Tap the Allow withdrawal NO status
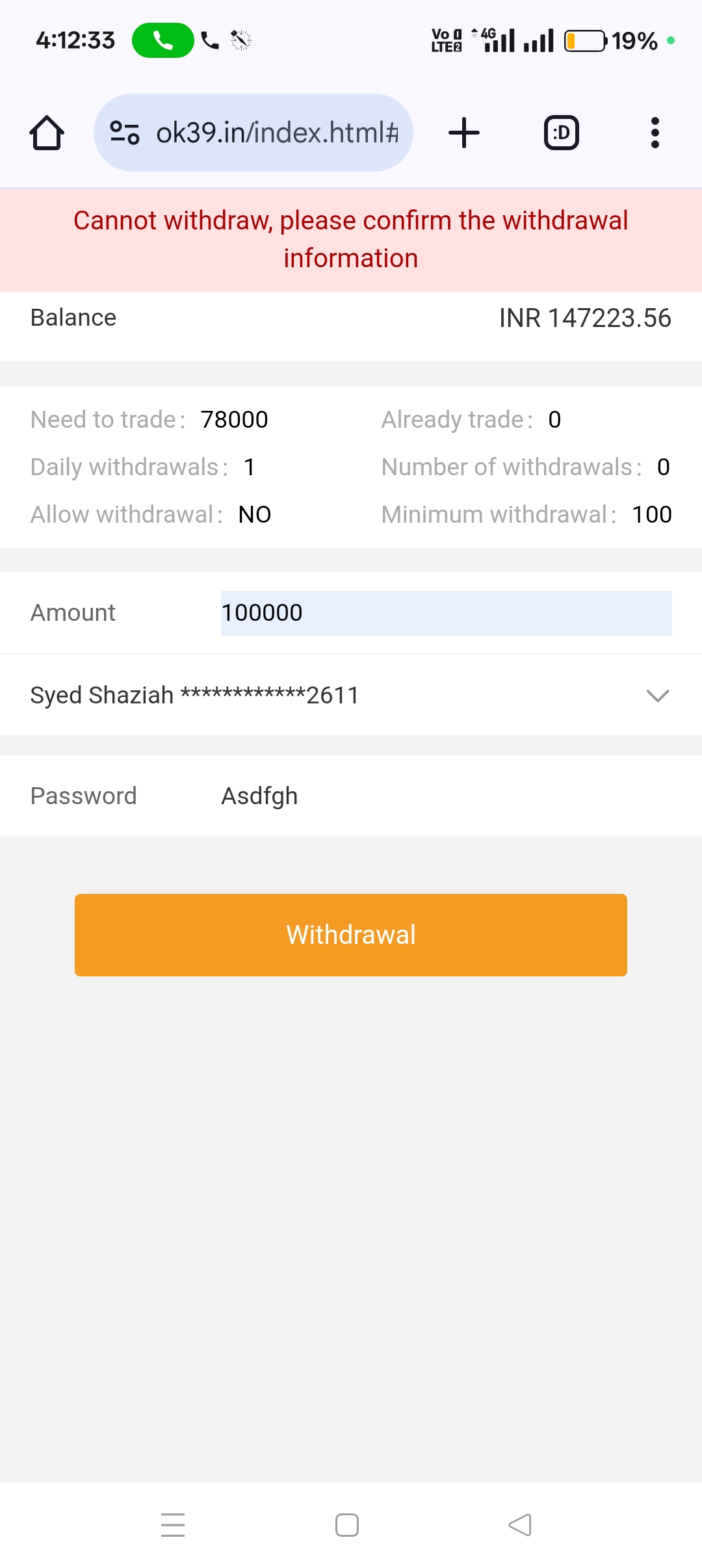This screenshot has width=702, height=1568. [255, 515]
